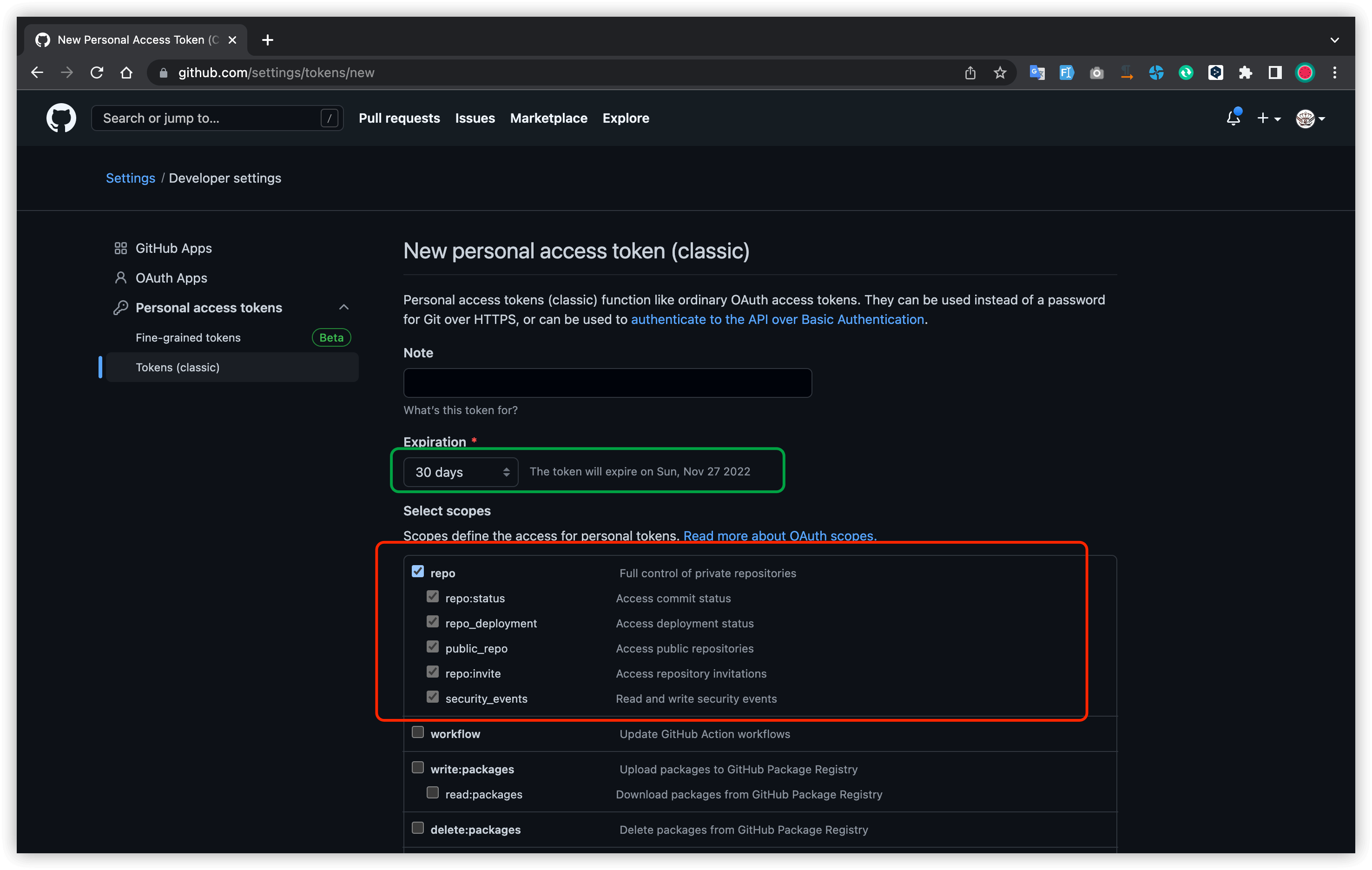Click the GitHub Apps sidebar icon

pyautogui.click(x=120, y=249)
